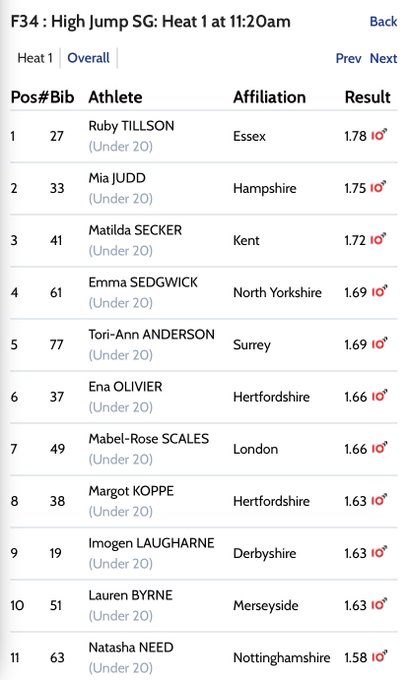Switch to the Overall tab

(x=88, y=58)
